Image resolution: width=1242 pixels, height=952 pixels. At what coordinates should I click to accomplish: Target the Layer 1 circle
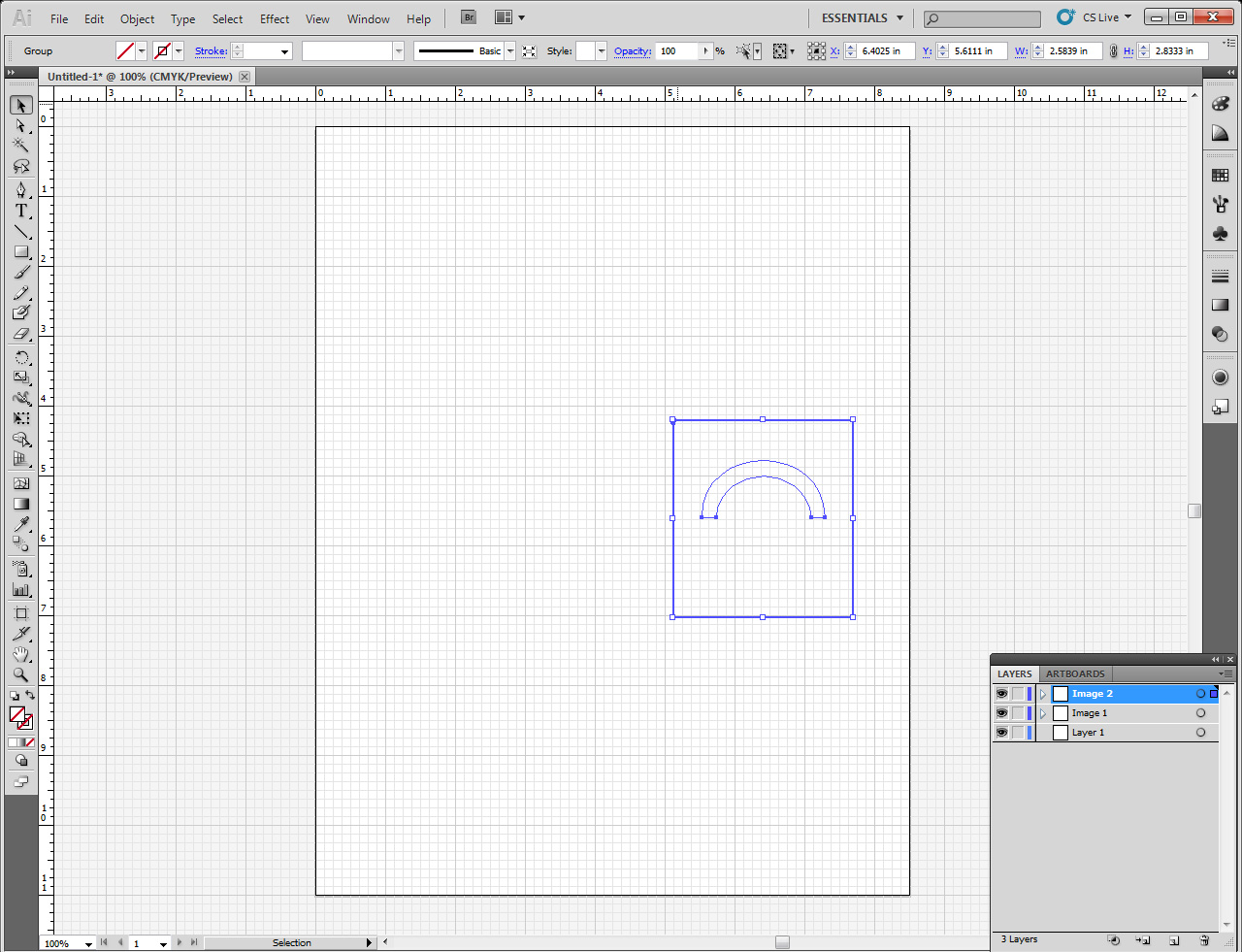point(1200,733)
